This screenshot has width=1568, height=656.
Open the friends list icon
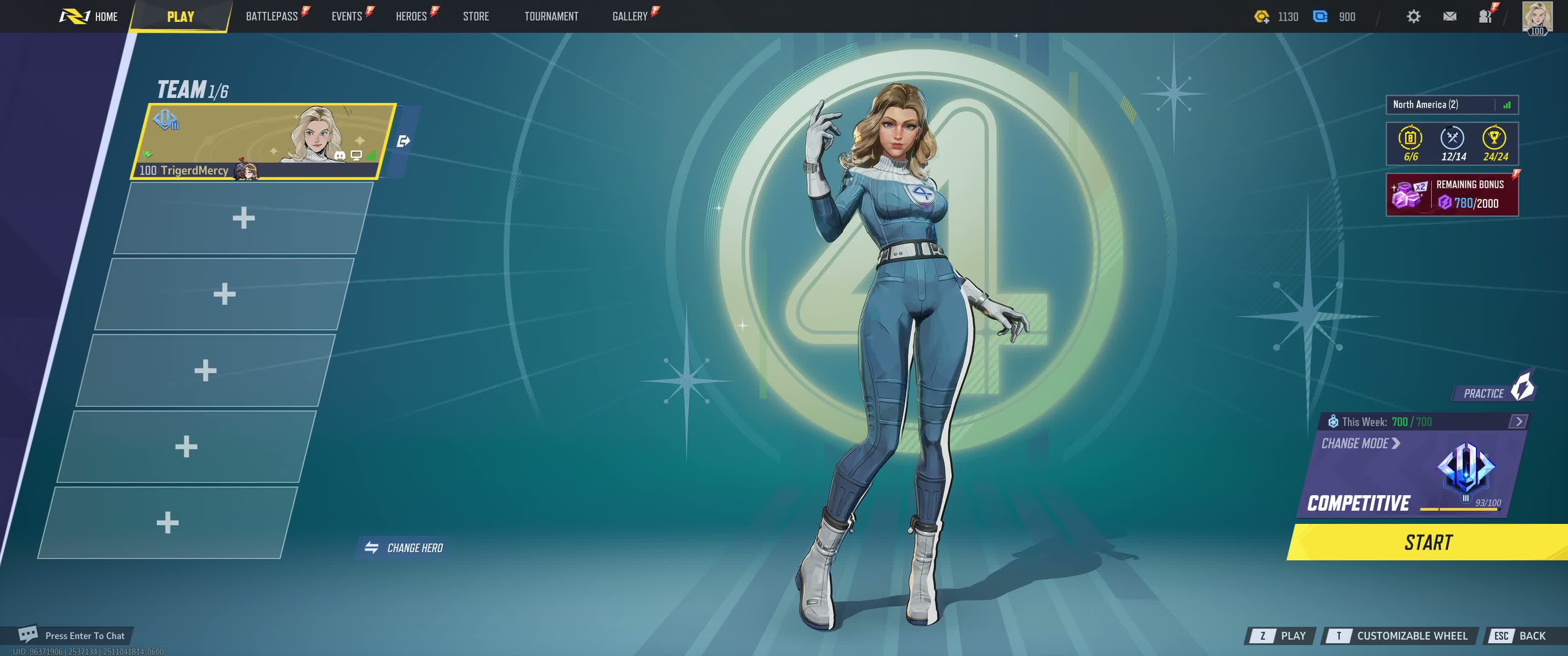tap(1485, 16)
